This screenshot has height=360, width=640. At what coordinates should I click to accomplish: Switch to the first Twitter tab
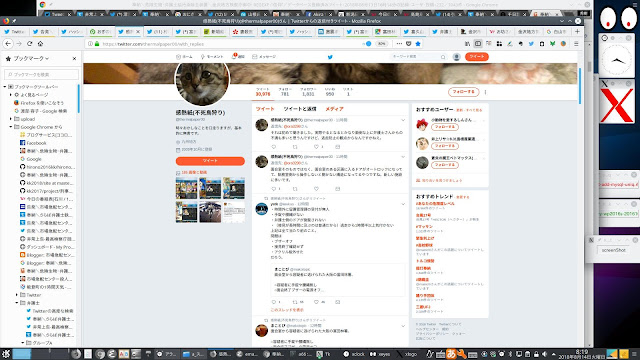[15, 31]
